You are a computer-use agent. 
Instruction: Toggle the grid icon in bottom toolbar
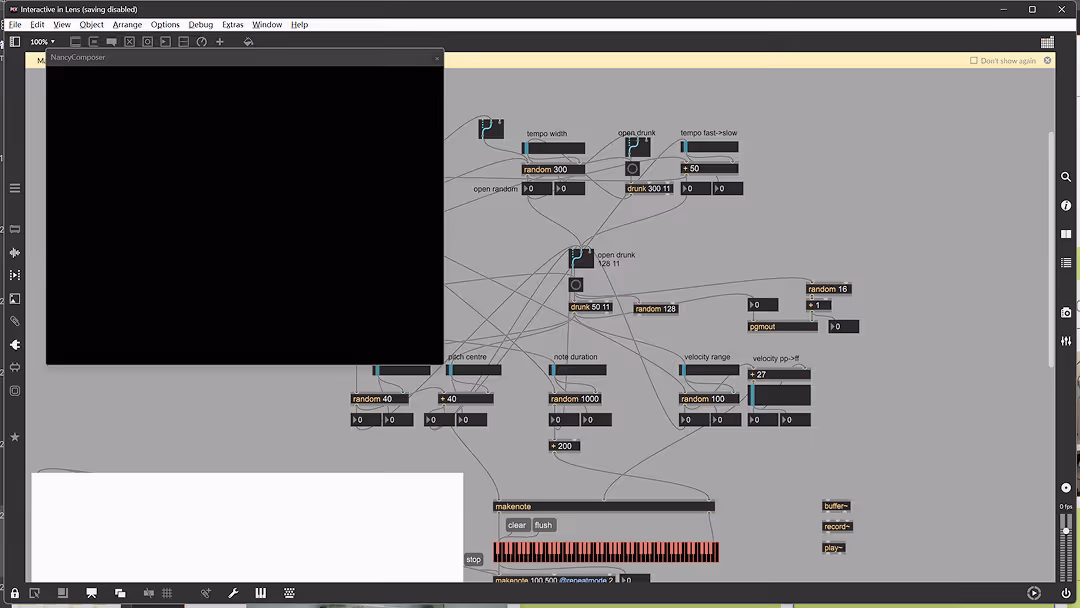pos(166,593)
